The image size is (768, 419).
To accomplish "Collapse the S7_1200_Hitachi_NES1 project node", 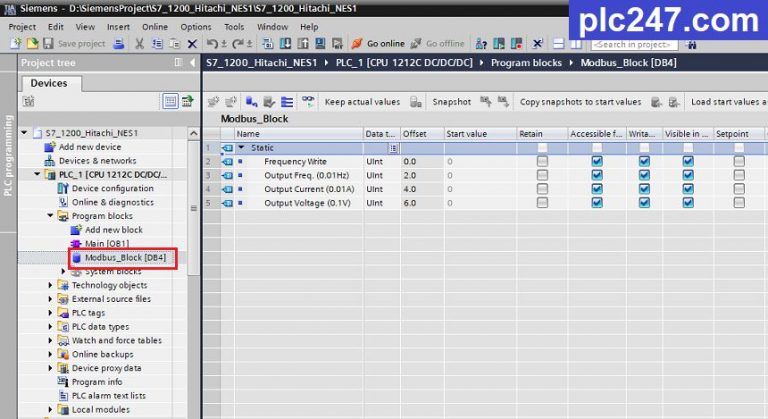I will (24, 132).
